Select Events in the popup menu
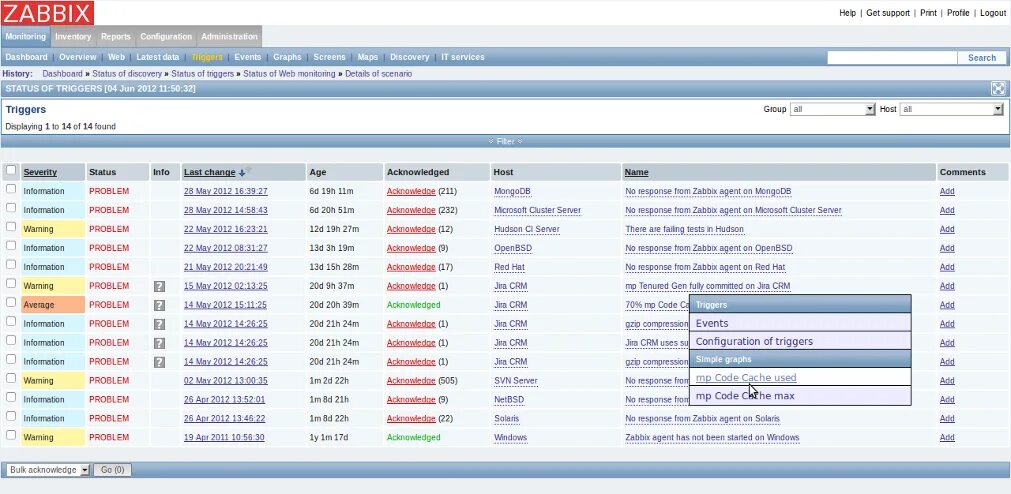 coord(800,323)
